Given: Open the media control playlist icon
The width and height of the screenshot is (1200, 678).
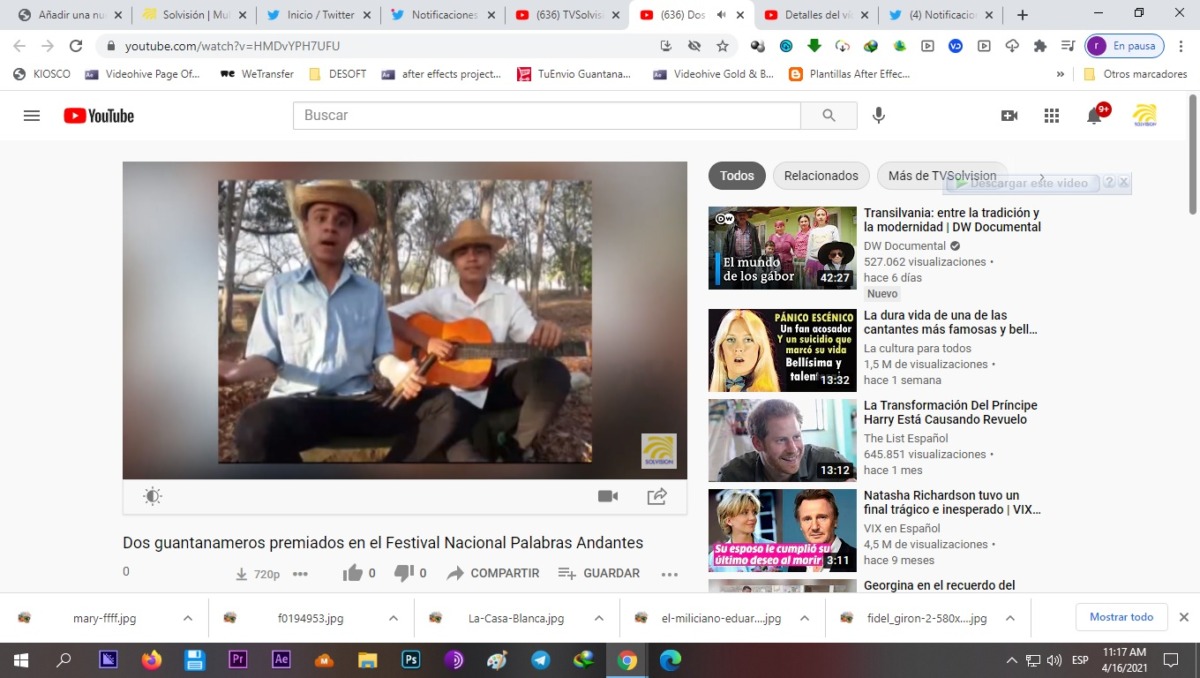Looking at the screenshot, I should pyautogui.click(x=1068, y=46).
